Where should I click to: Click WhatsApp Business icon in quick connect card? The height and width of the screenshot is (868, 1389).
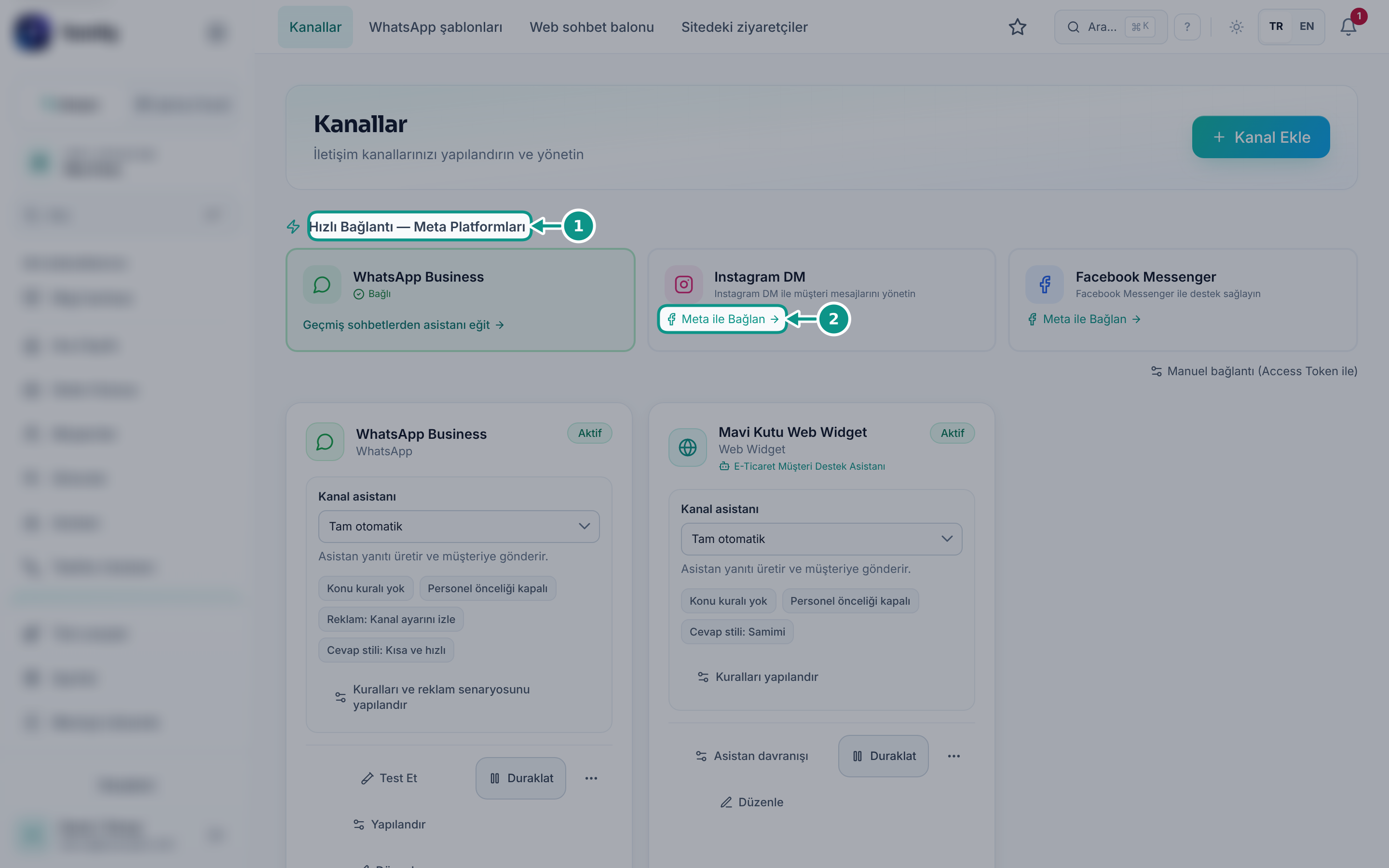click(322, 284)
